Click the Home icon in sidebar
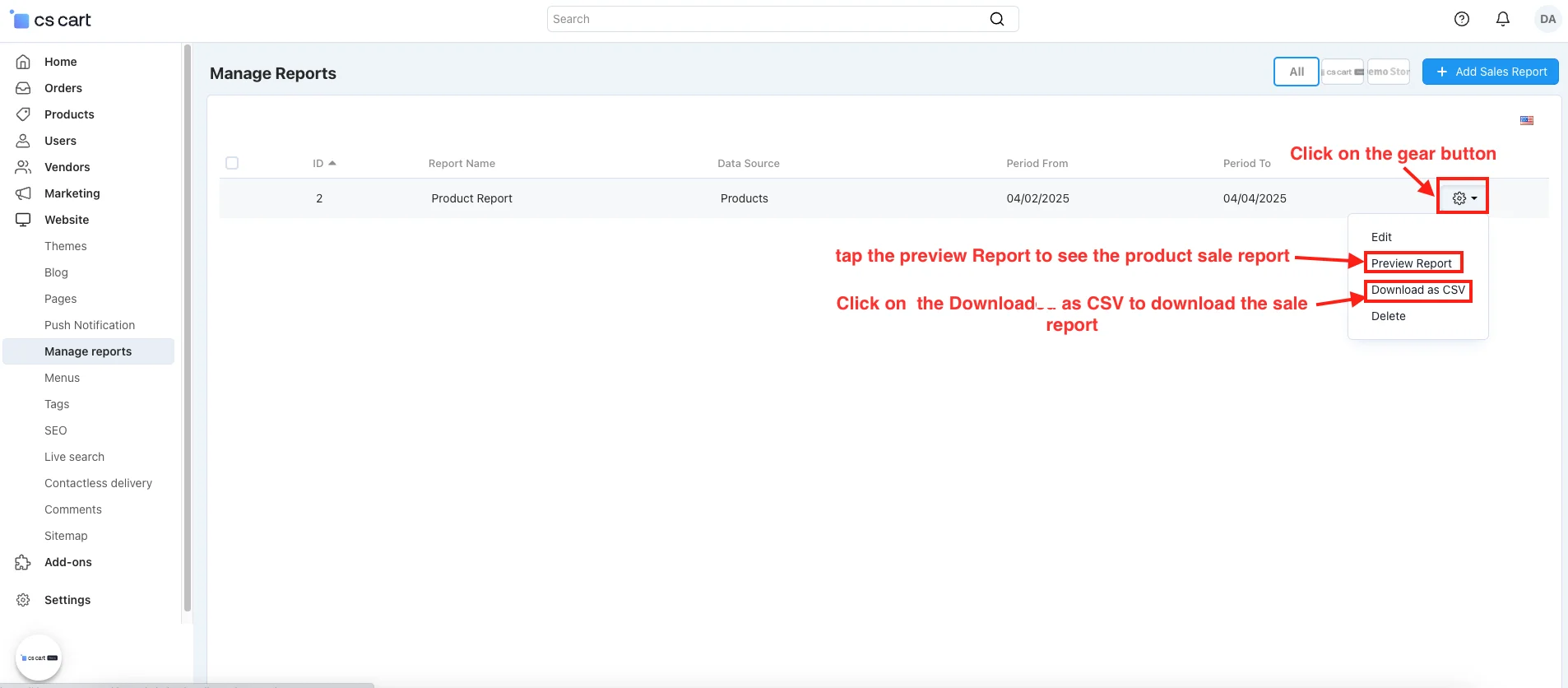The height and width of the screenshot is (688, 1568). [x=23, y=62]
